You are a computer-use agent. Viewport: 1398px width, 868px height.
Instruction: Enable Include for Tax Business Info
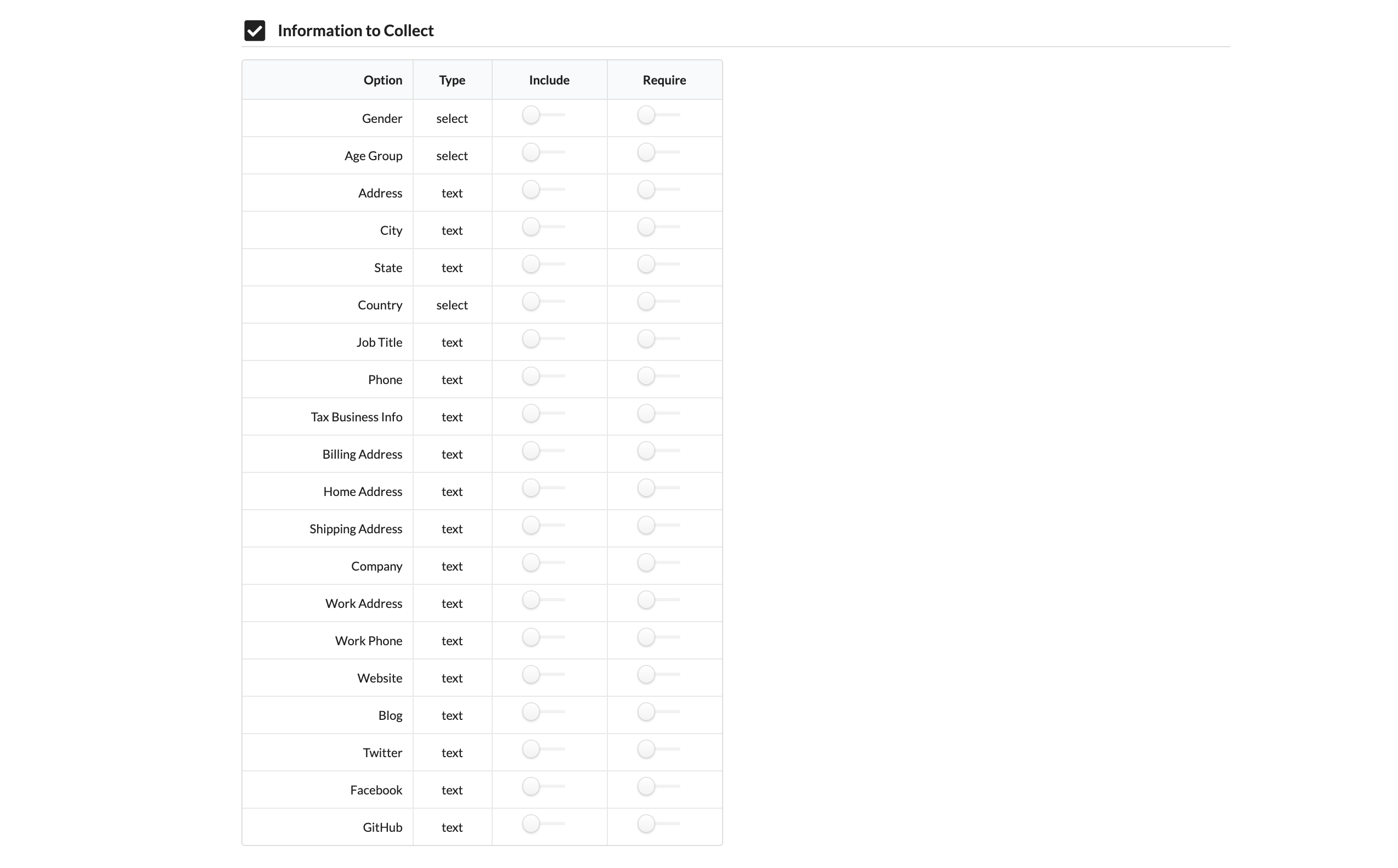click(544, 413)
